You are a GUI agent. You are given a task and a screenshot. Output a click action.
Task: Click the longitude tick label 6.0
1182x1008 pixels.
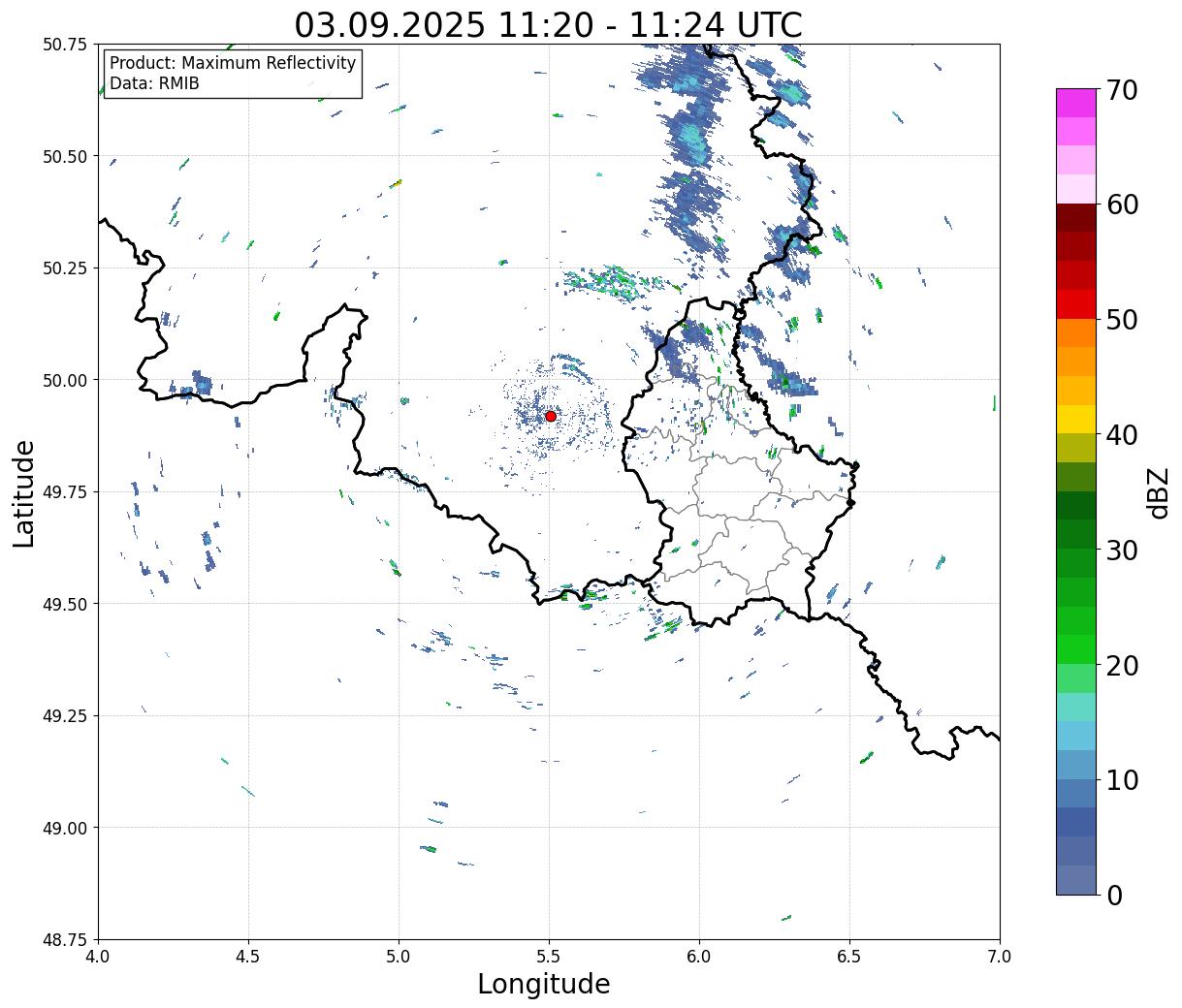point(699,957)
